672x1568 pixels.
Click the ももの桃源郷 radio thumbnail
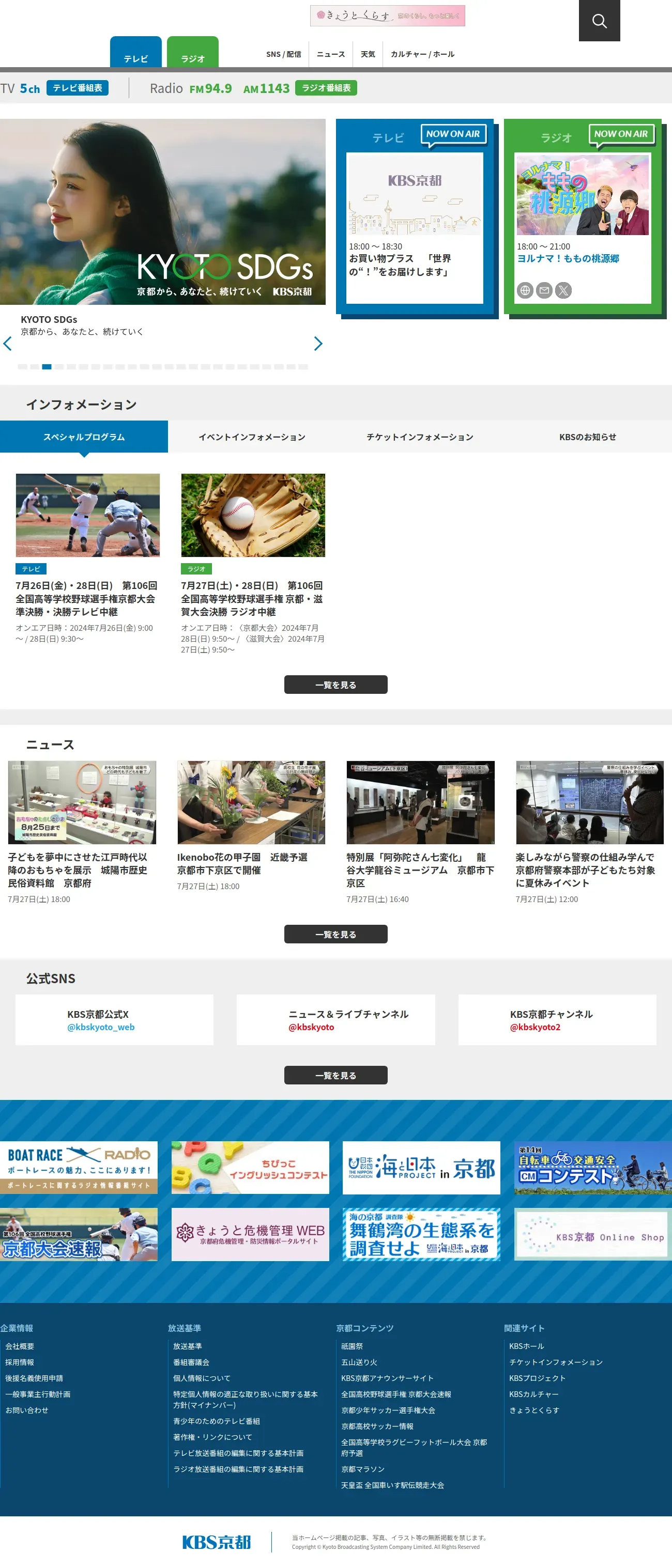583,195
